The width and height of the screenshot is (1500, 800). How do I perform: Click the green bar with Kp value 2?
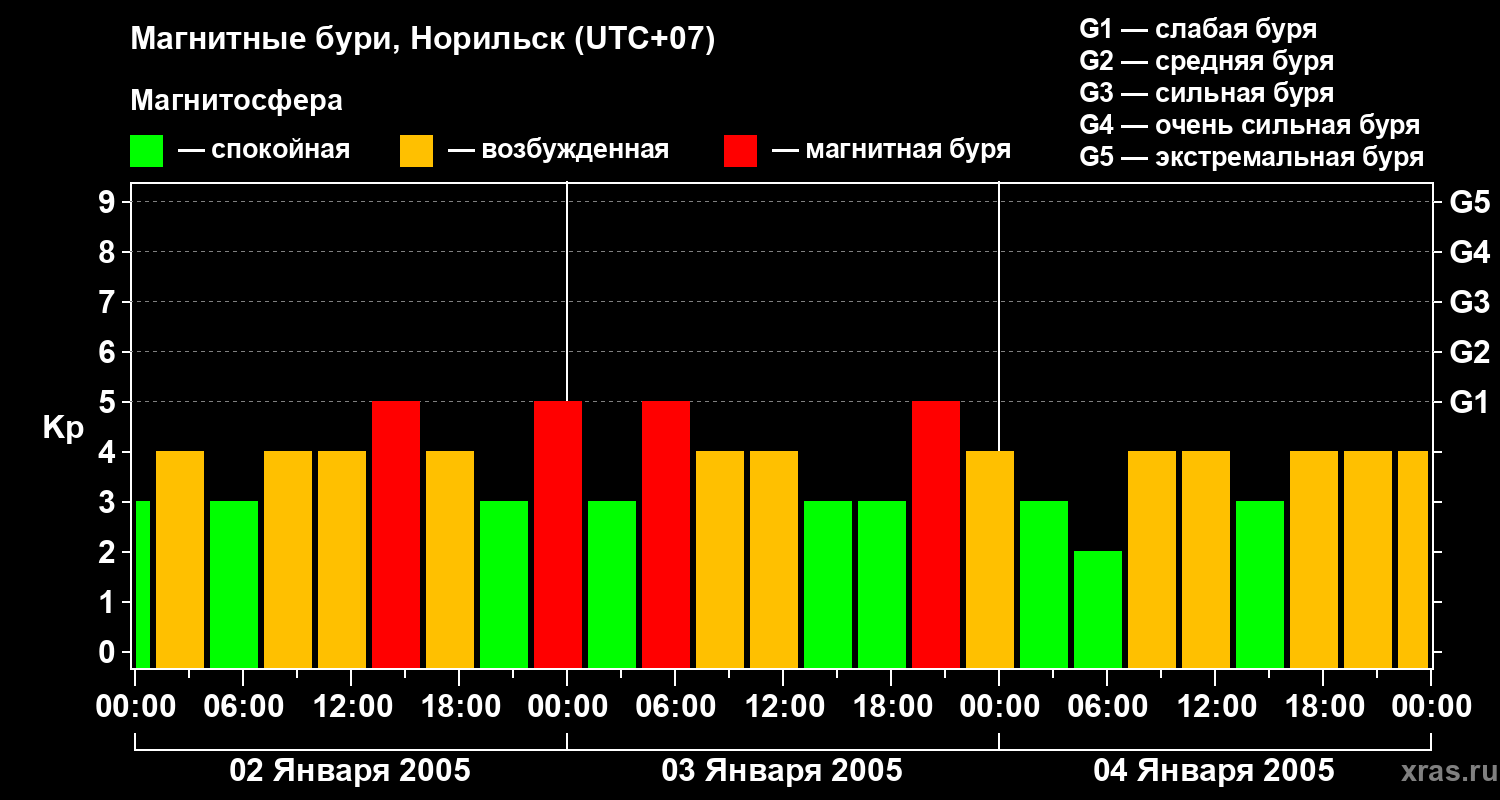tap(1098, 609)
